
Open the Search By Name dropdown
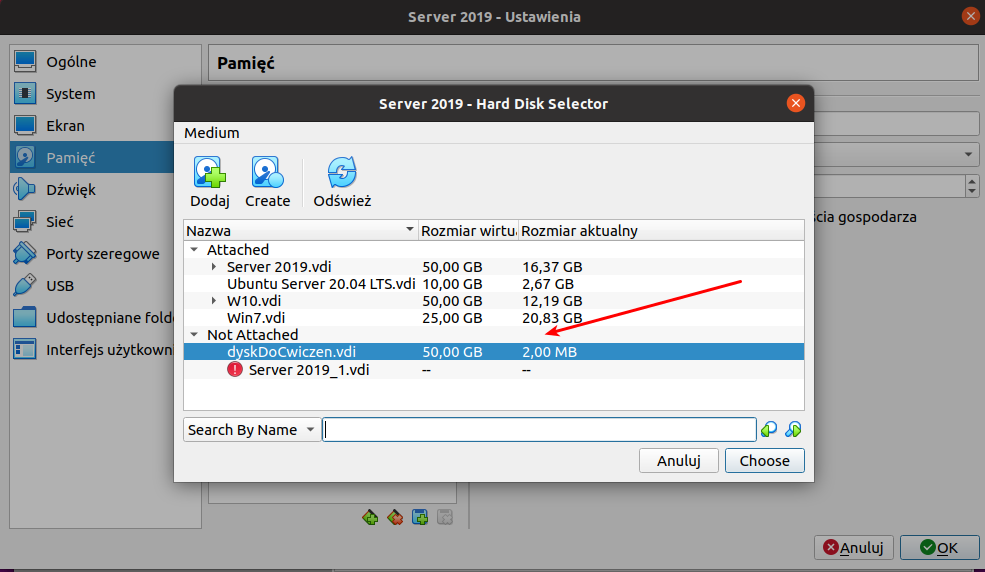pyautogui.click(x=252, y=430)
